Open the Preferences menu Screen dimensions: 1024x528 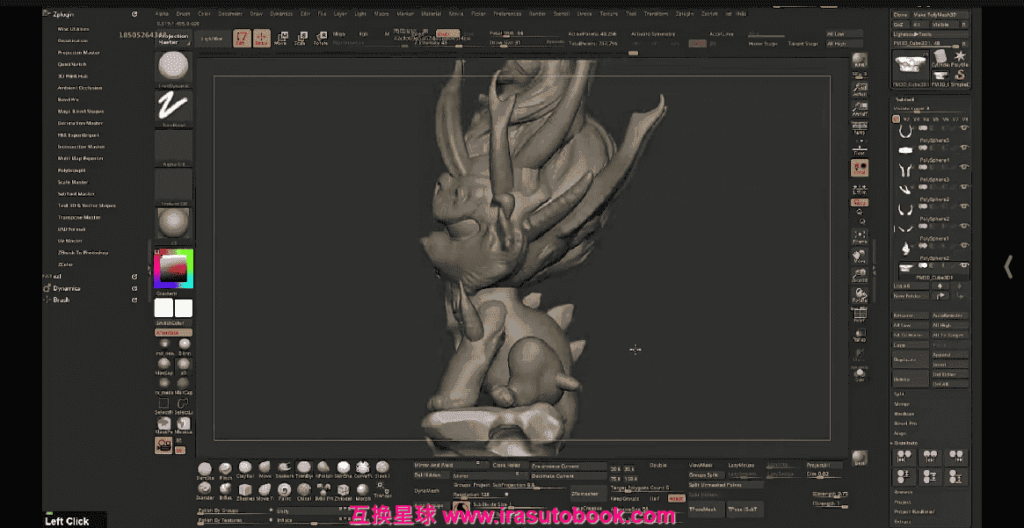point(507,13)
